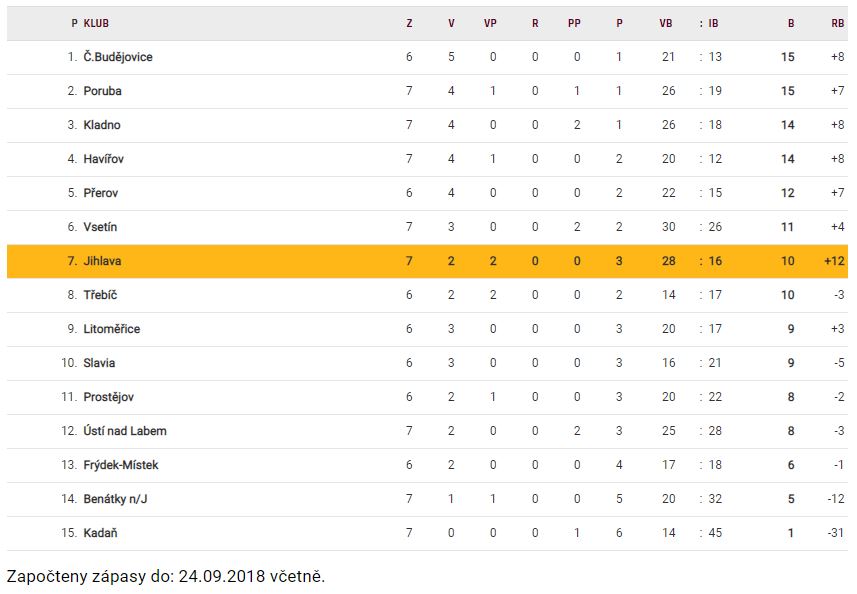This screenshot has height=594, width=857.
Task: Click the VP column header
Action: (491, 23)
